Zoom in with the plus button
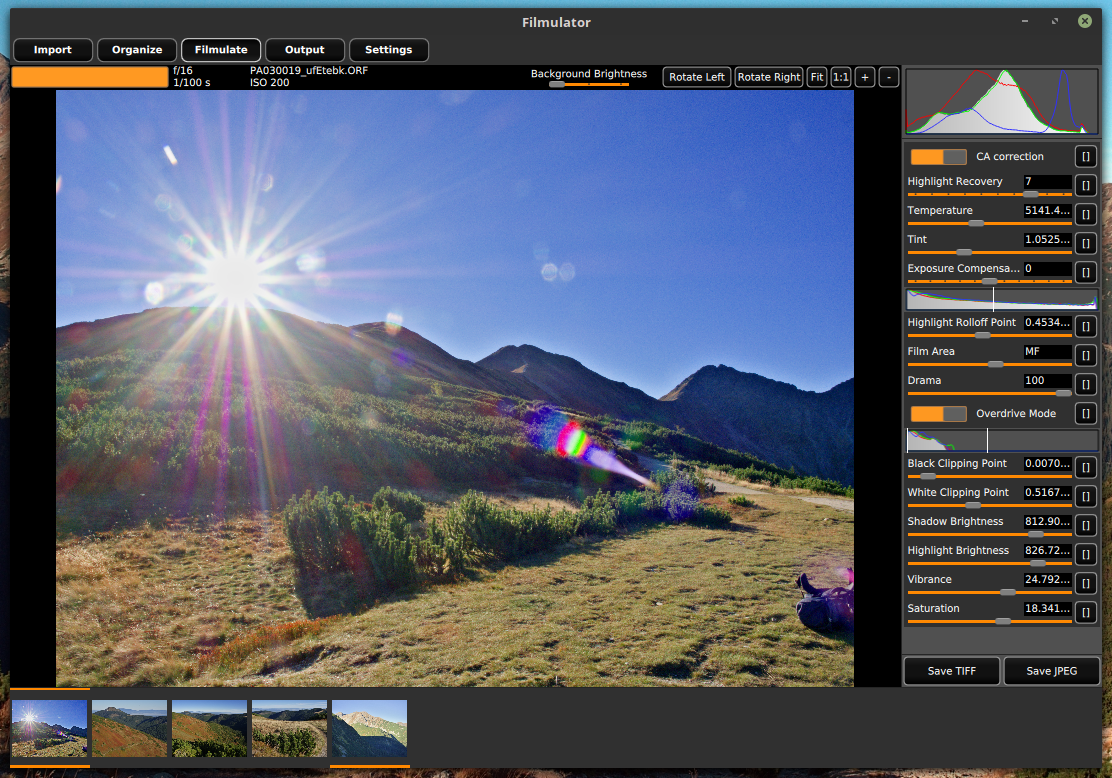 (864, 77)
